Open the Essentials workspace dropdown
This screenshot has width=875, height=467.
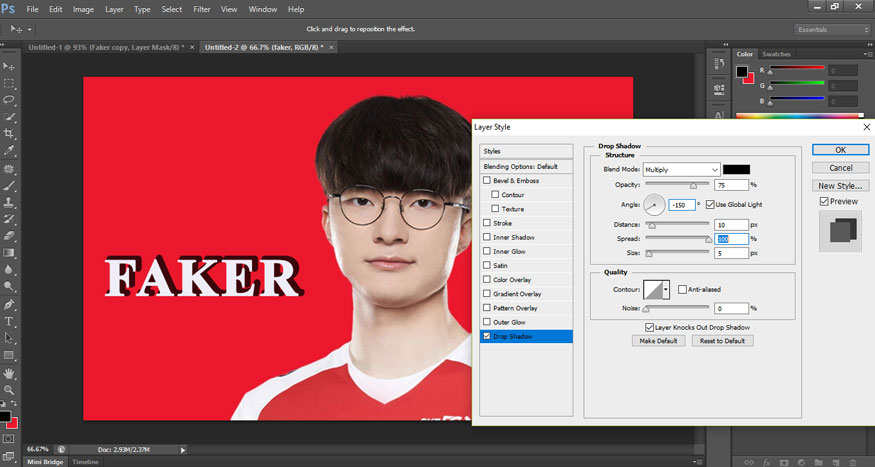pyautogui.click(x=831, y=30)
